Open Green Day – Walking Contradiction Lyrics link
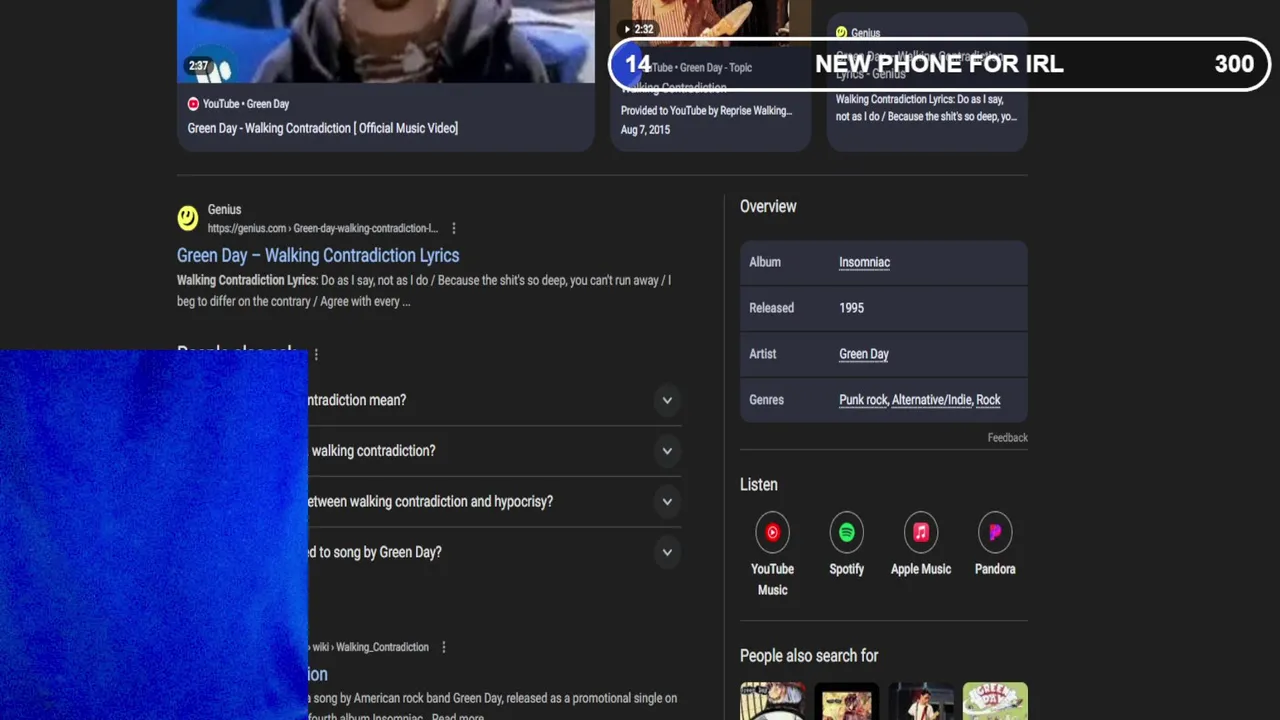Screen dimensions: 1280x720 coord(318,256)
